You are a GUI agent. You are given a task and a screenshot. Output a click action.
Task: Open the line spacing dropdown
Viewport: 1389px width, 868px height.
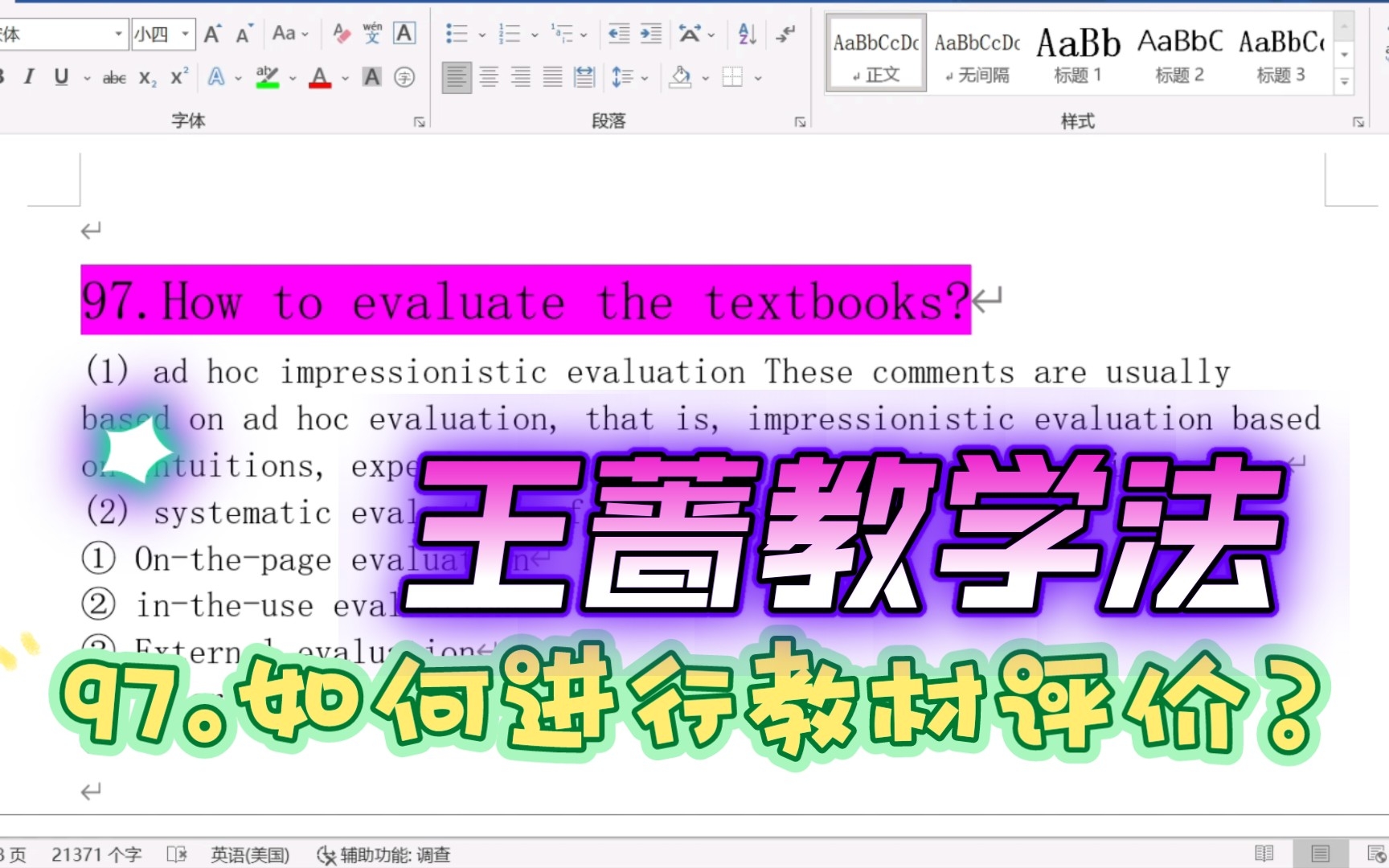(x=629, y=77)
